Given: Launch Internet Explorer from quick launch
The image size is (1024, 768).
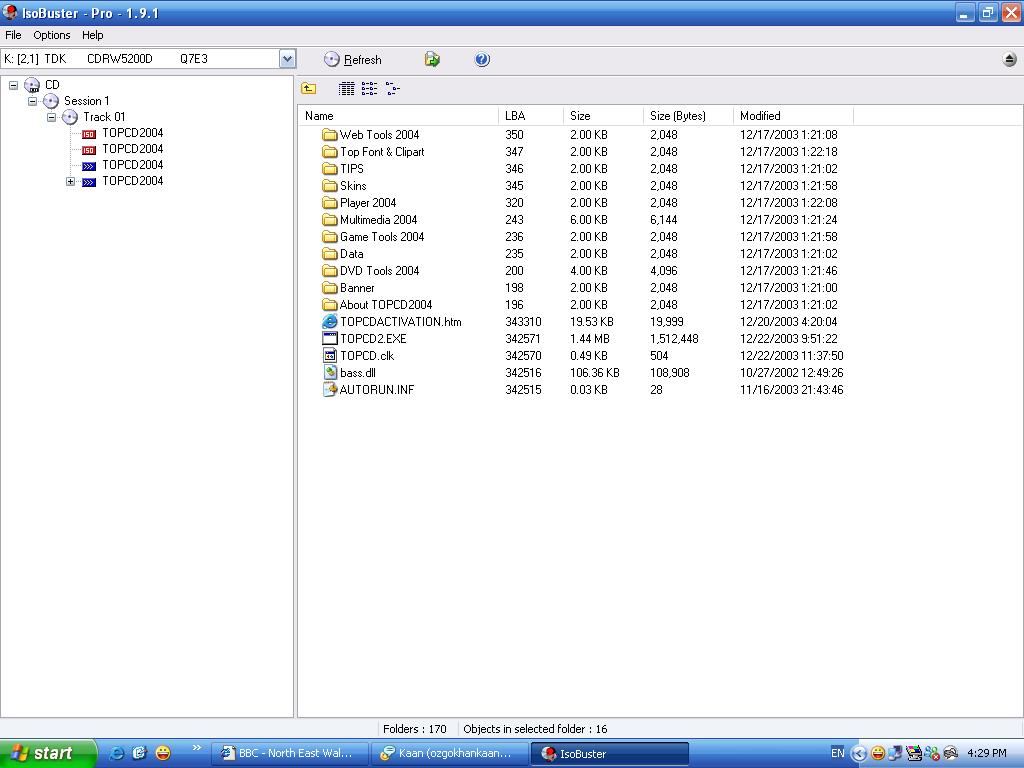Looking at the screenshot, I should (116, 753).
